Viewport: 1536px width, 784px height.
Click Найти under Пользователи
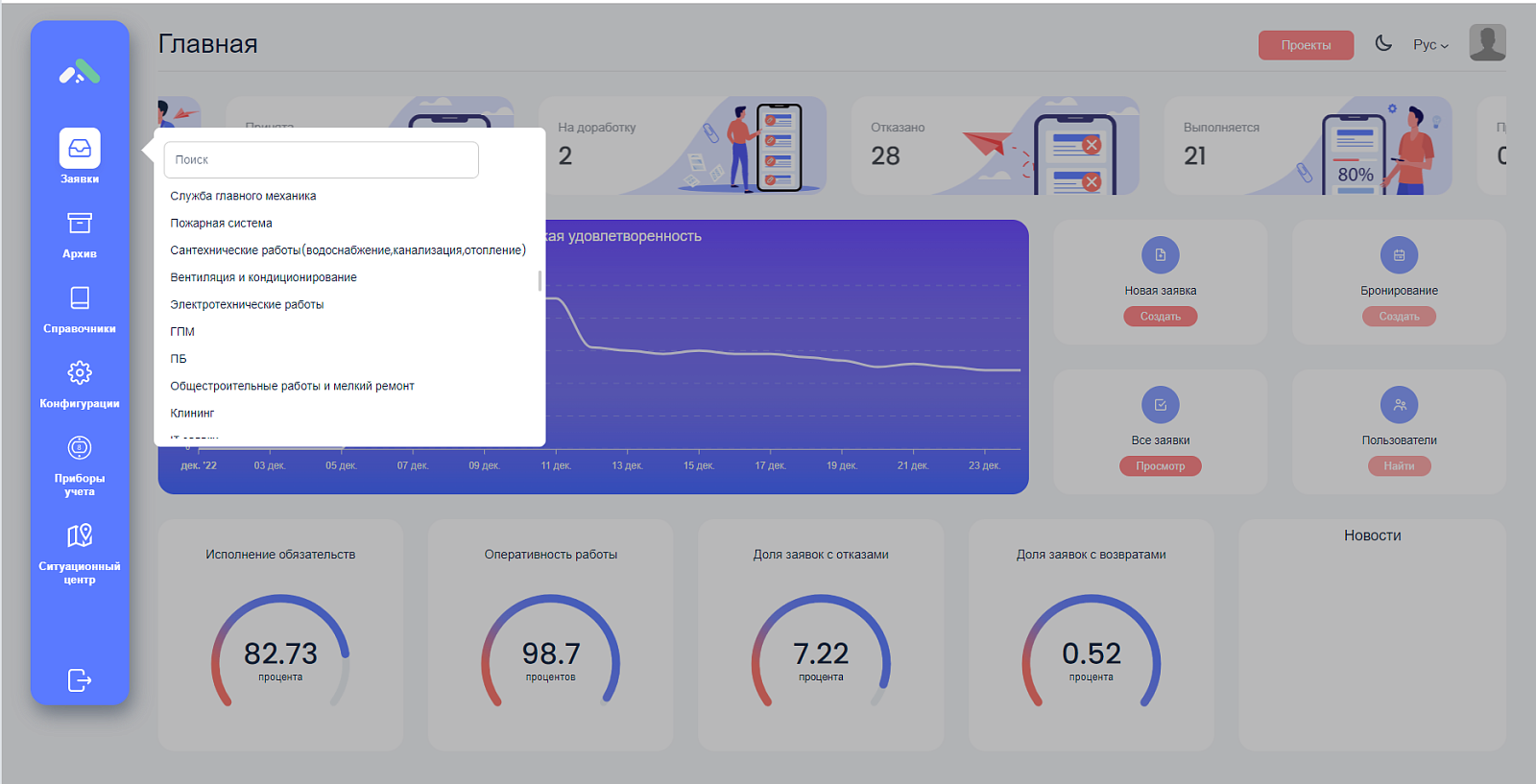click(x=1399, y=466)
